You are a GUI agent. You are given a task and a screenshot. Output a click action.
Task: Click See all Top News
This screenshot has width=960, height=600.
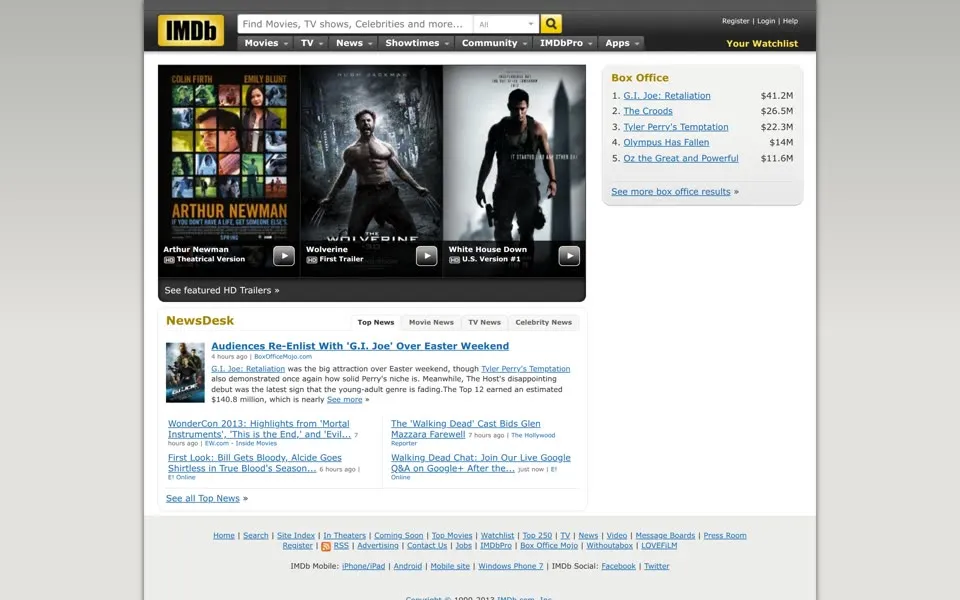pyautogui.click(x=203, y=498)
